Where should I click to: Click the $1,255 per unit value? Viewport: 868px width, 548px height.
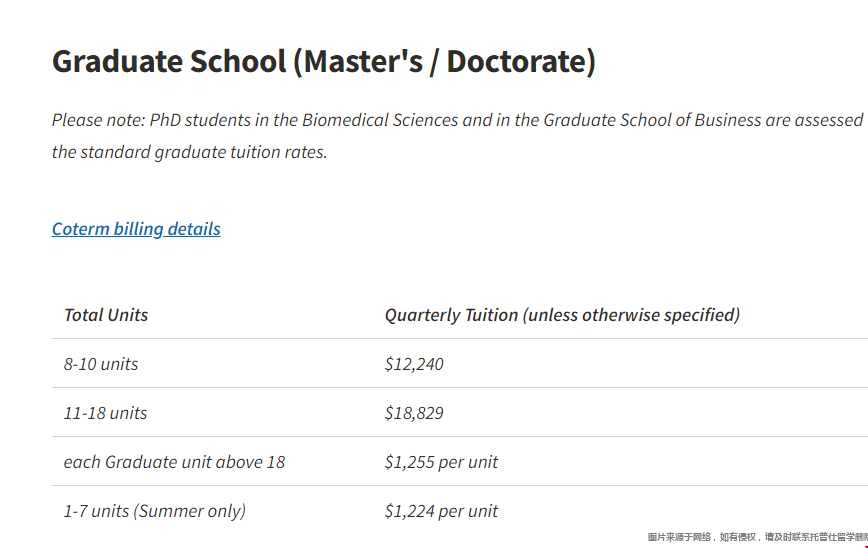441,462
